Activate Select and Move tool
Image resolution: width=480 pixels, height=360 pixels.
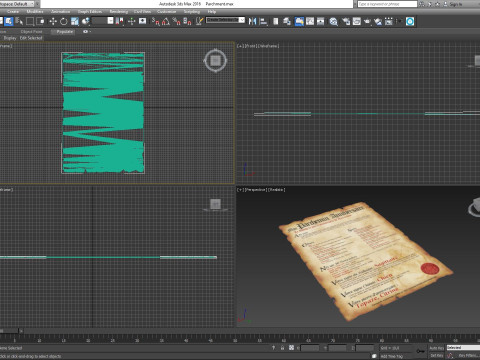tap(53, 21)
